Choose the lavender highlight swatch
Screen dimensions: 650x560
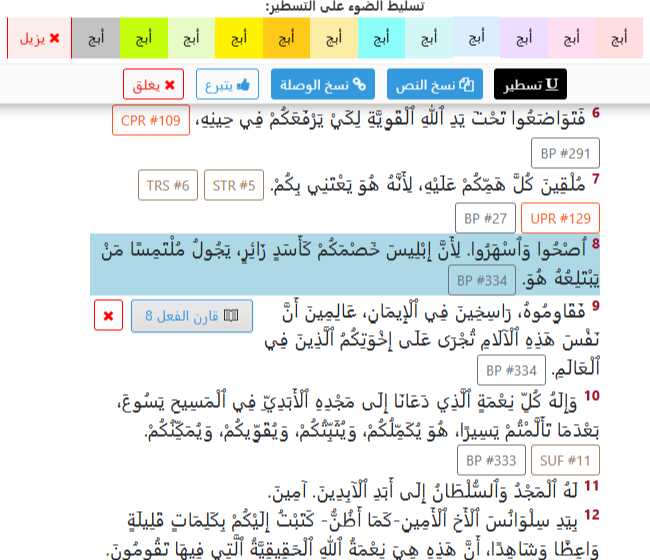coord(524,38)
